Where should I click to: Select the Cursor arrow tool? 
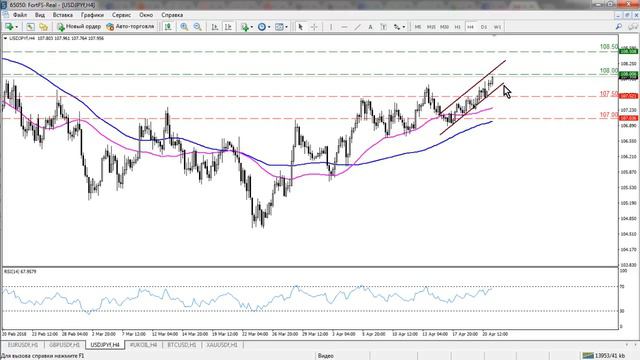pyautogui.click(x=300, y=27)
